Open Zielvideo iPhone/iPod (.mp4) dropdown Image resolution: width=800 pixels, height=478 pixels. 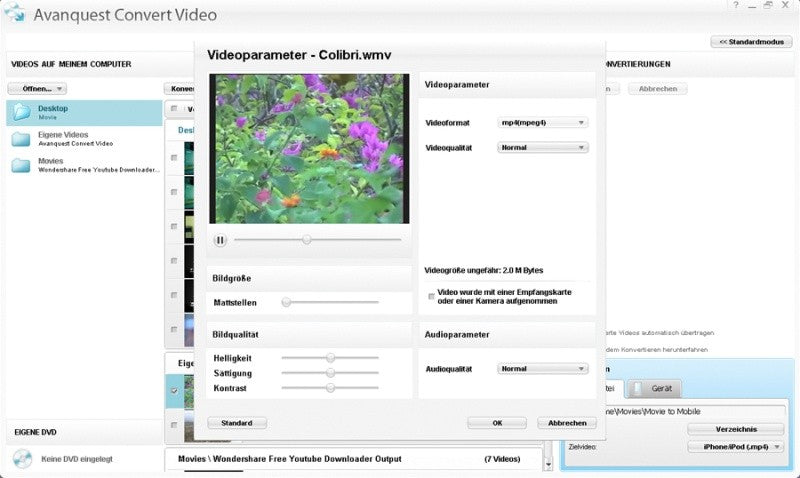click(x=735, y=446)
